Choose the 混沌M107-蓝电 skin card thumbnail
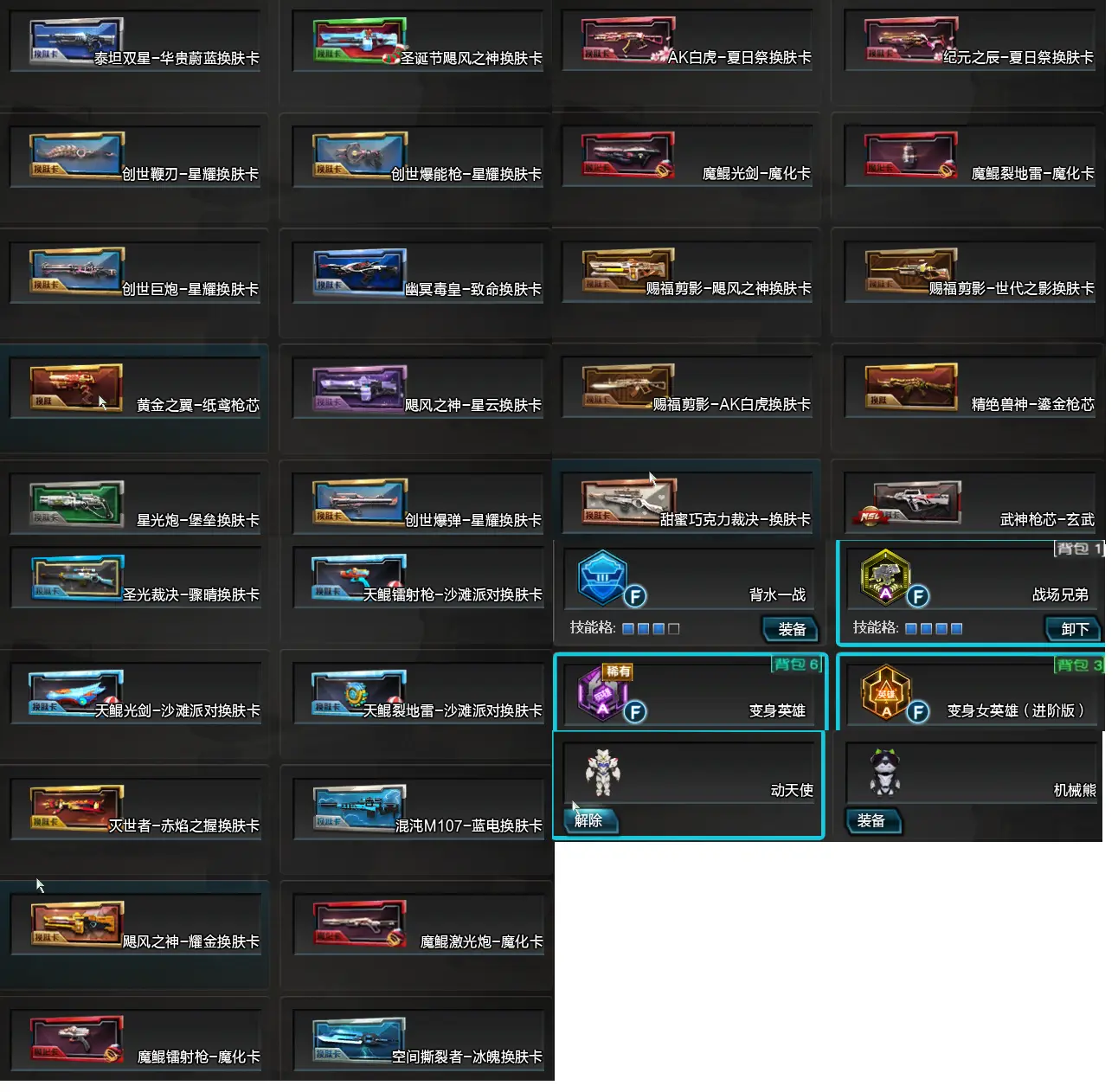 coord(359,808)
